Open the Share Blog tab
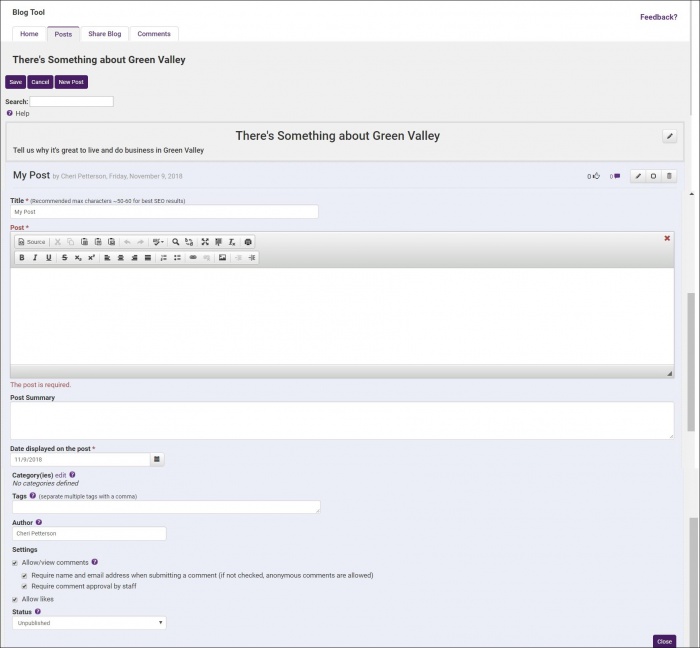Screen dimensions: 700x648 (104, 34)
